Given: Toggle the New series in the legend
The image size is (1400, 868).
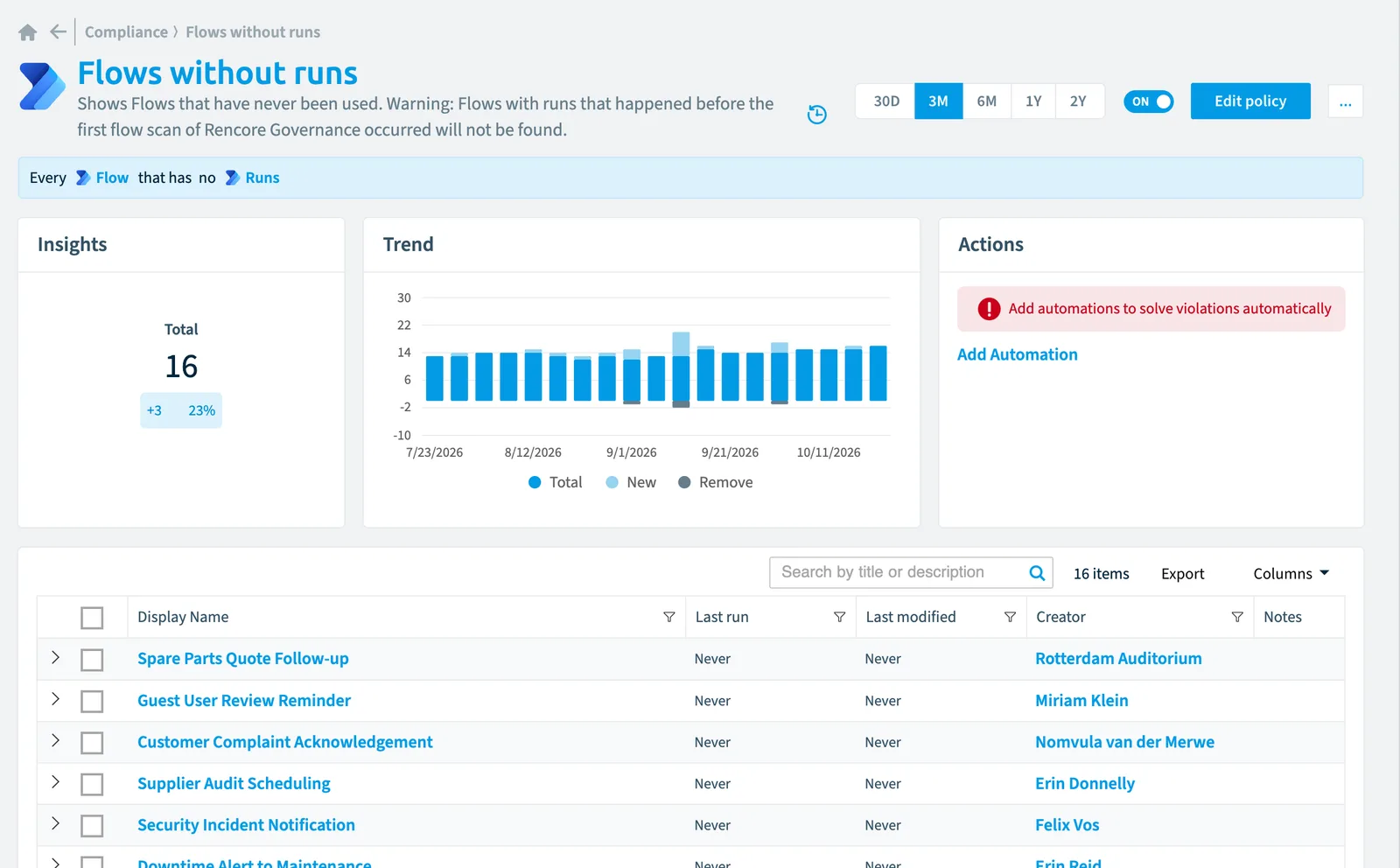Looking at the screenshot, I should pyautogui.click(x=631, y=482).
